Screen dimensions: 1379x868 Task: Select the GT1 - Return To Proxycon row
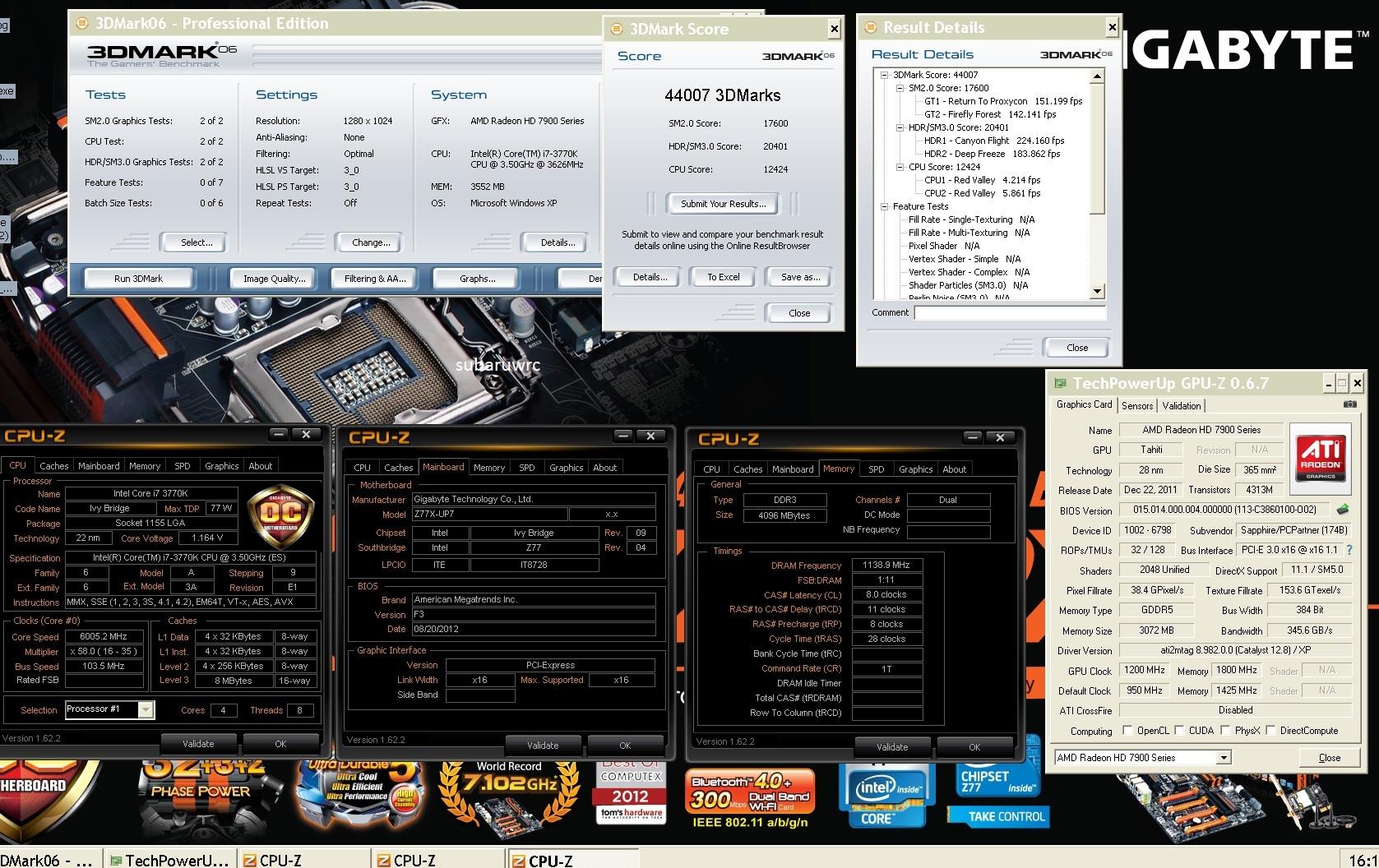(x=1003, y=101)
